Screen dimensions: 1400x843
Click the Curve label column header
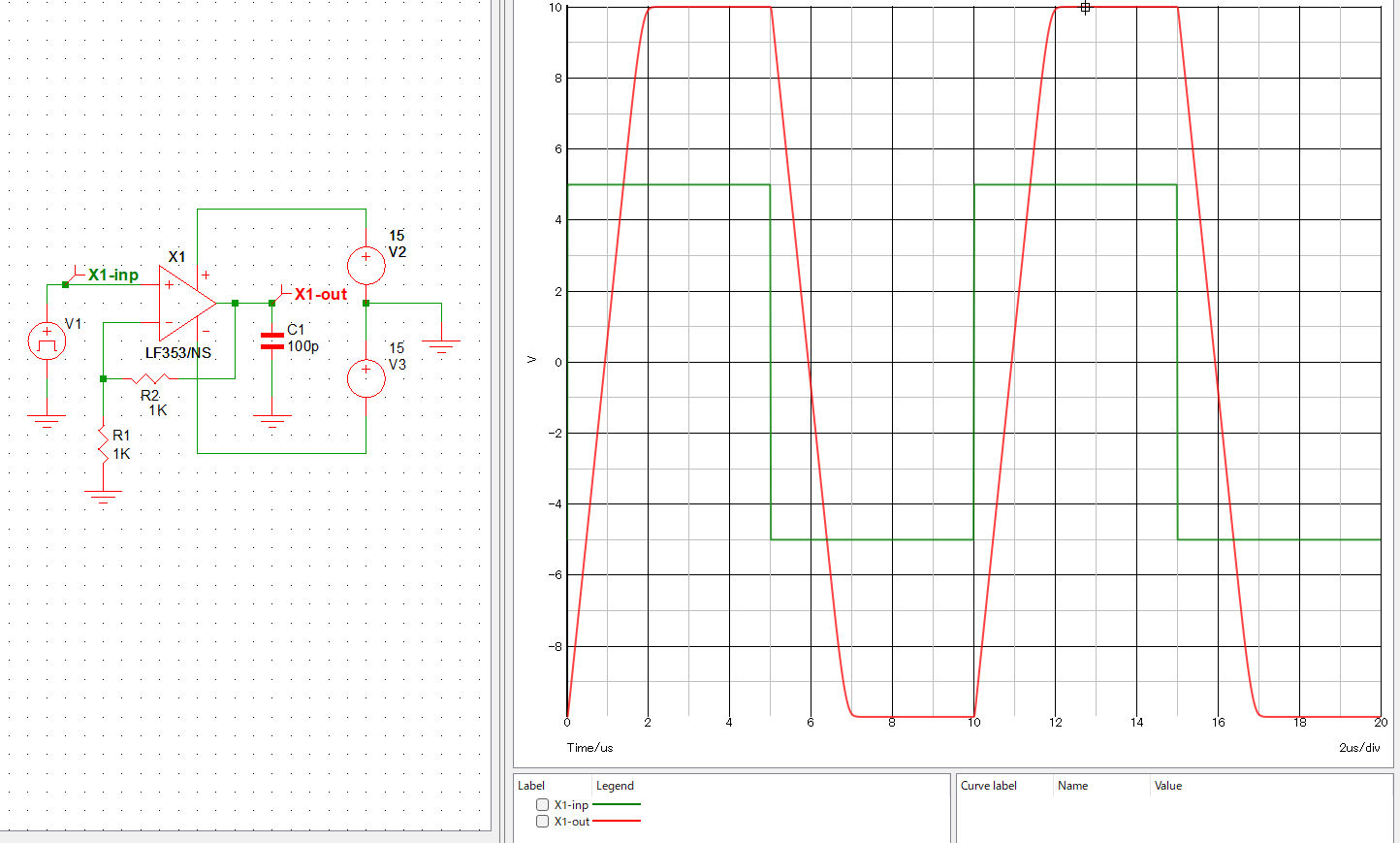tap(988, 786)
